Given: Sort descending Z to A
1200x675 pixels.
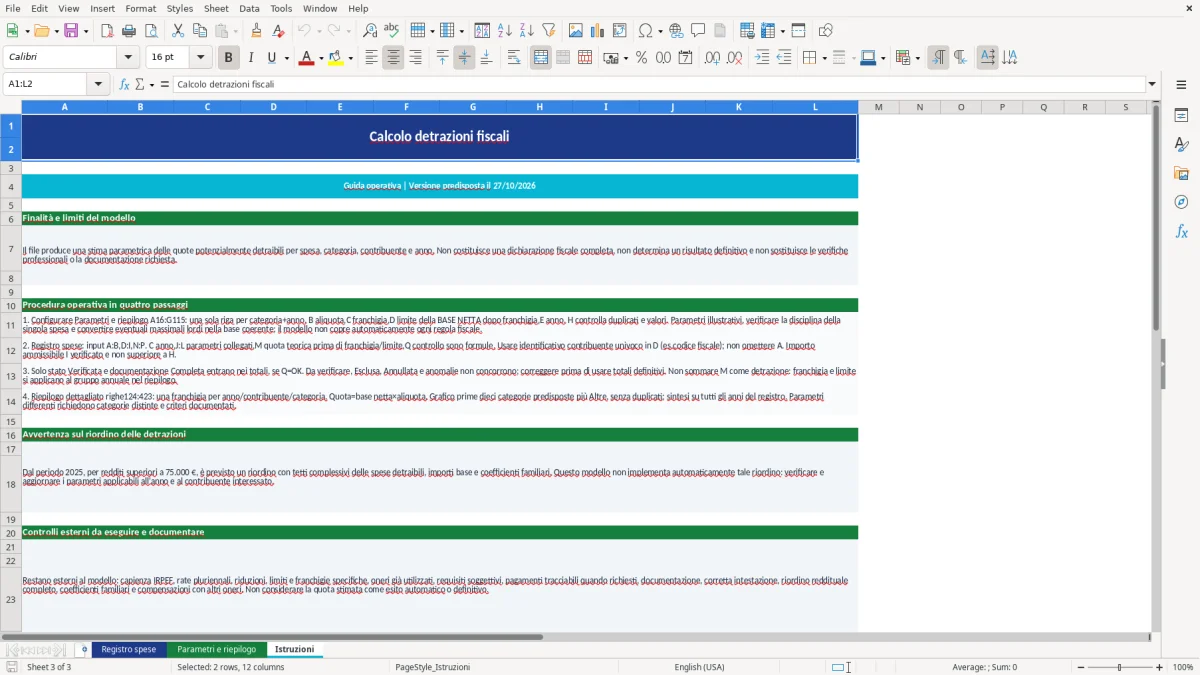Looking at the screenshot, I should click(x=527, y=31).
